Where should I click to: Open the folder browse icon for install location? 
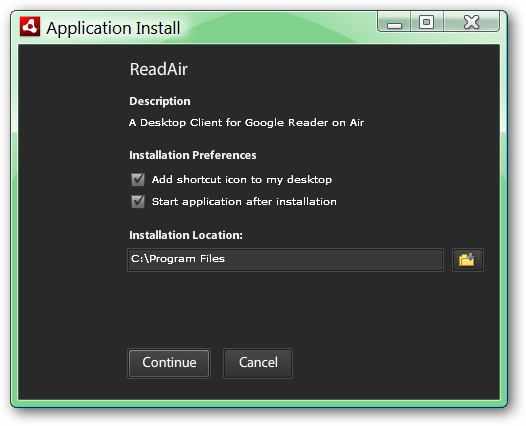(468, 260)
